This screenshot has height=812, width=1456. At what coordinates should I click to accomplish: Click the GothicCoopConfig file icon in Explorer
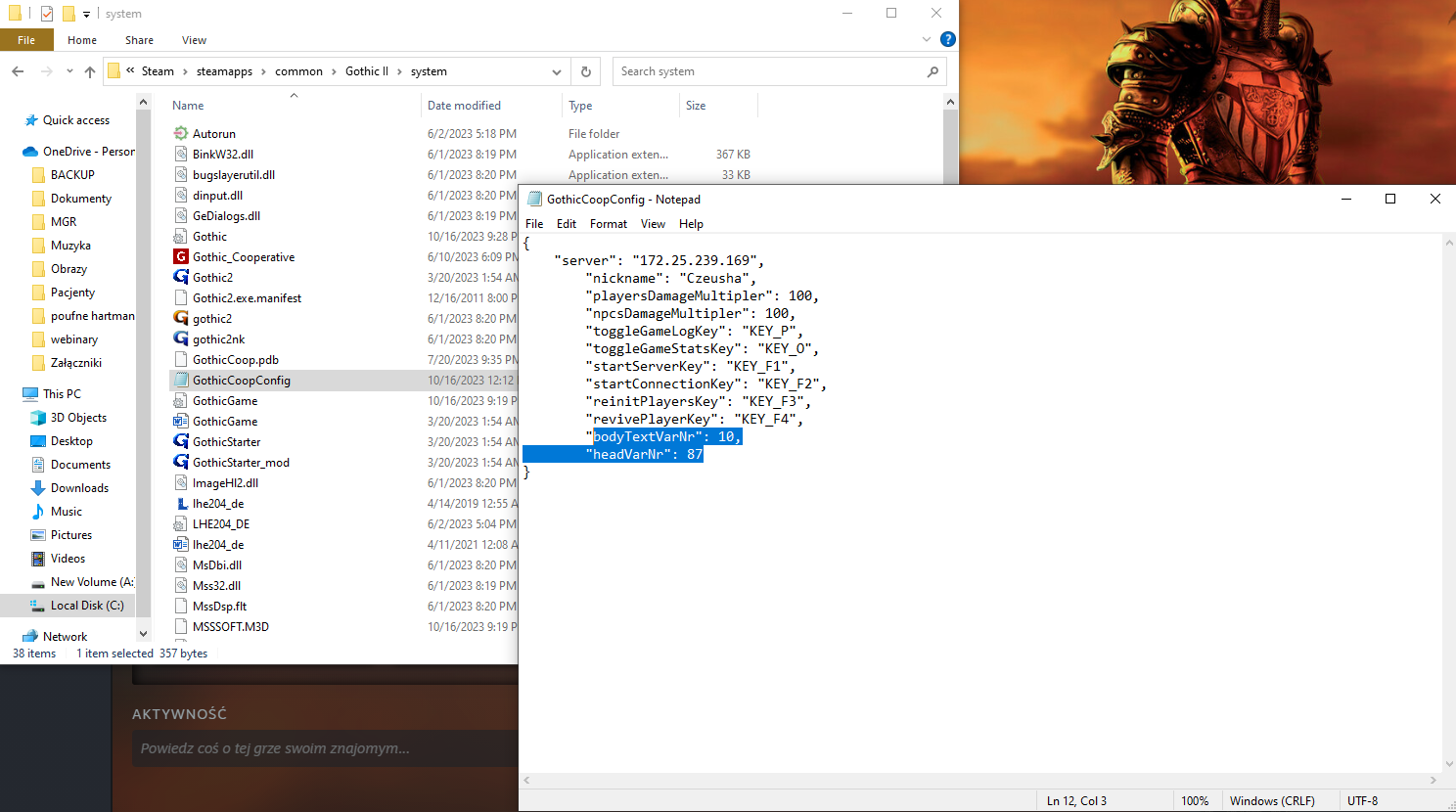(x=180, y=380)
